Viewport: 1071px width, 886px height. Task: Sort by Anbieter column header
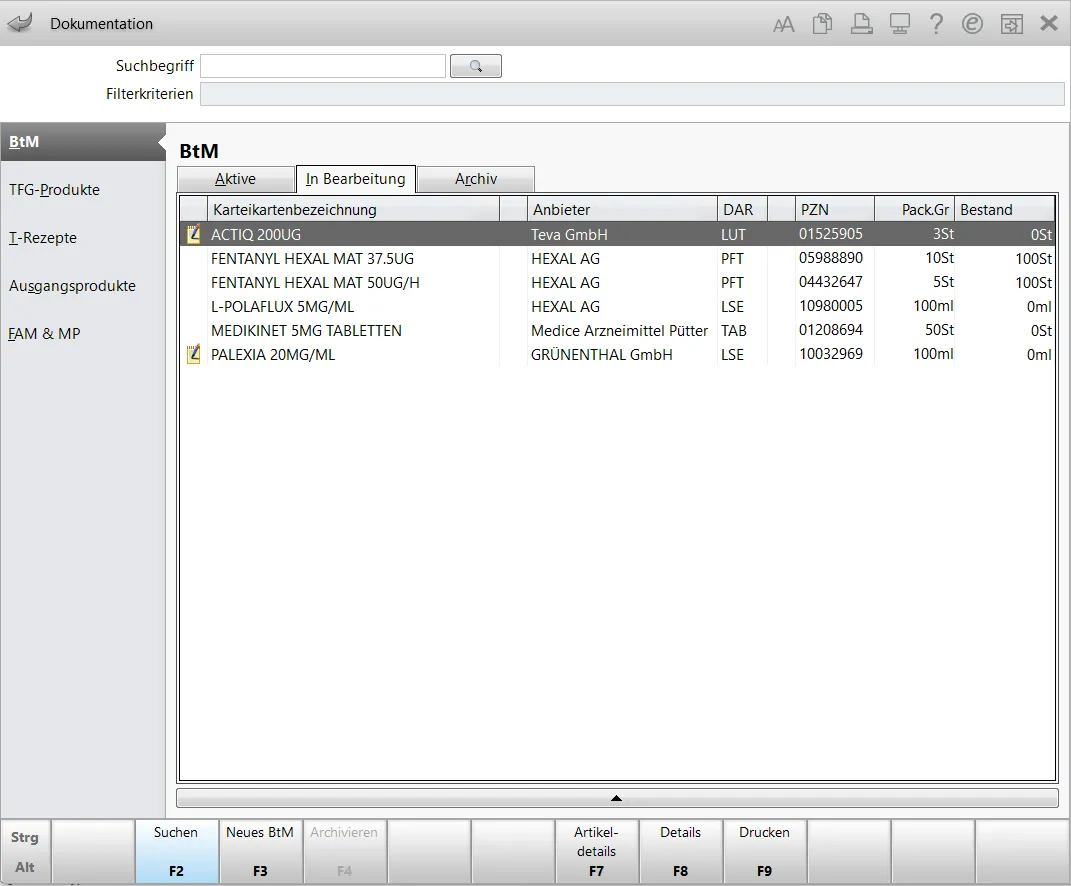[x=622, y=210]
